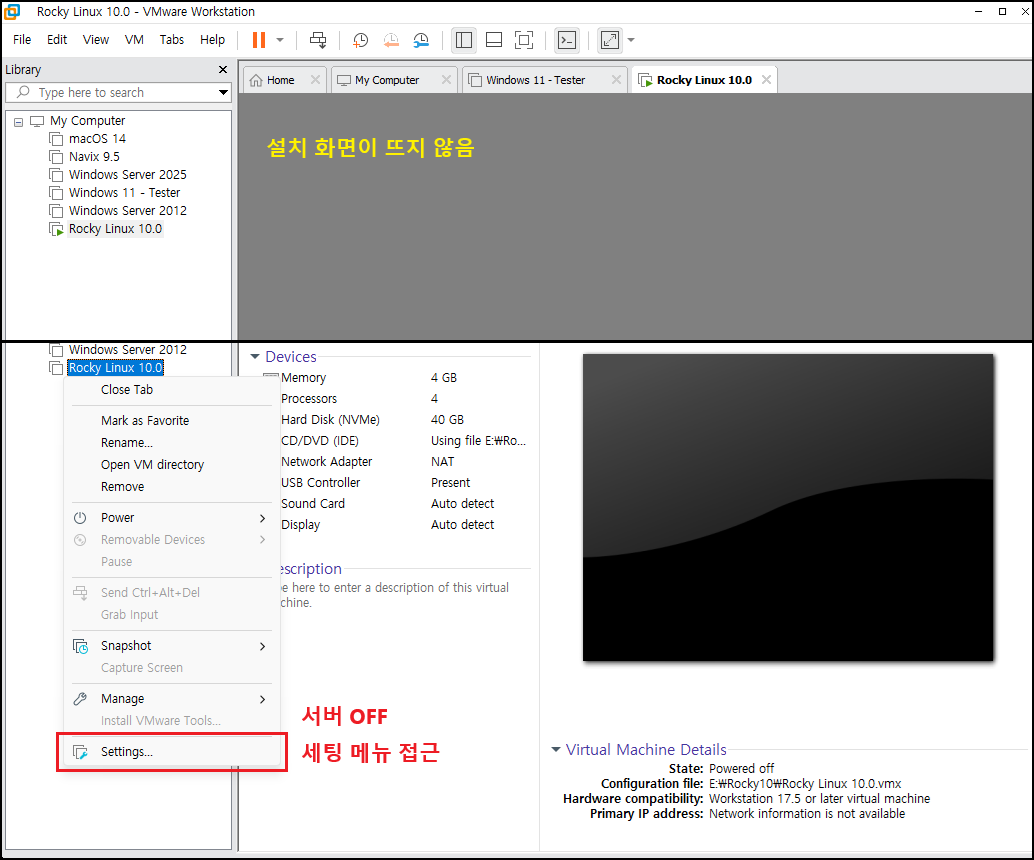Image resolution: width=1034 pixels, height=860 pixels.
Task: Click the orange Pause VM toolbar button
Action: coord(258,40)
